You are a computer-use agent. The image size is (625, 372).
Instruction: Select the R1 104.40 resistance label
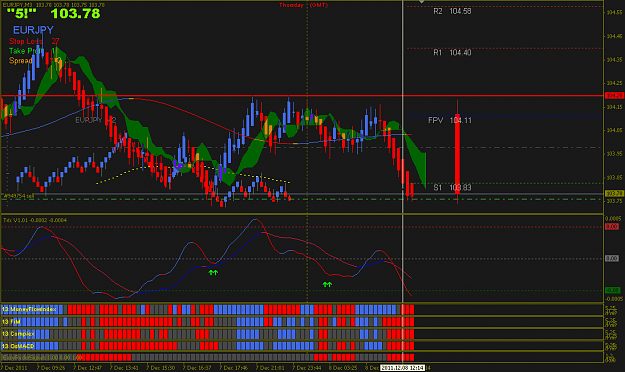pyautogui.click(x=452, y=53)
